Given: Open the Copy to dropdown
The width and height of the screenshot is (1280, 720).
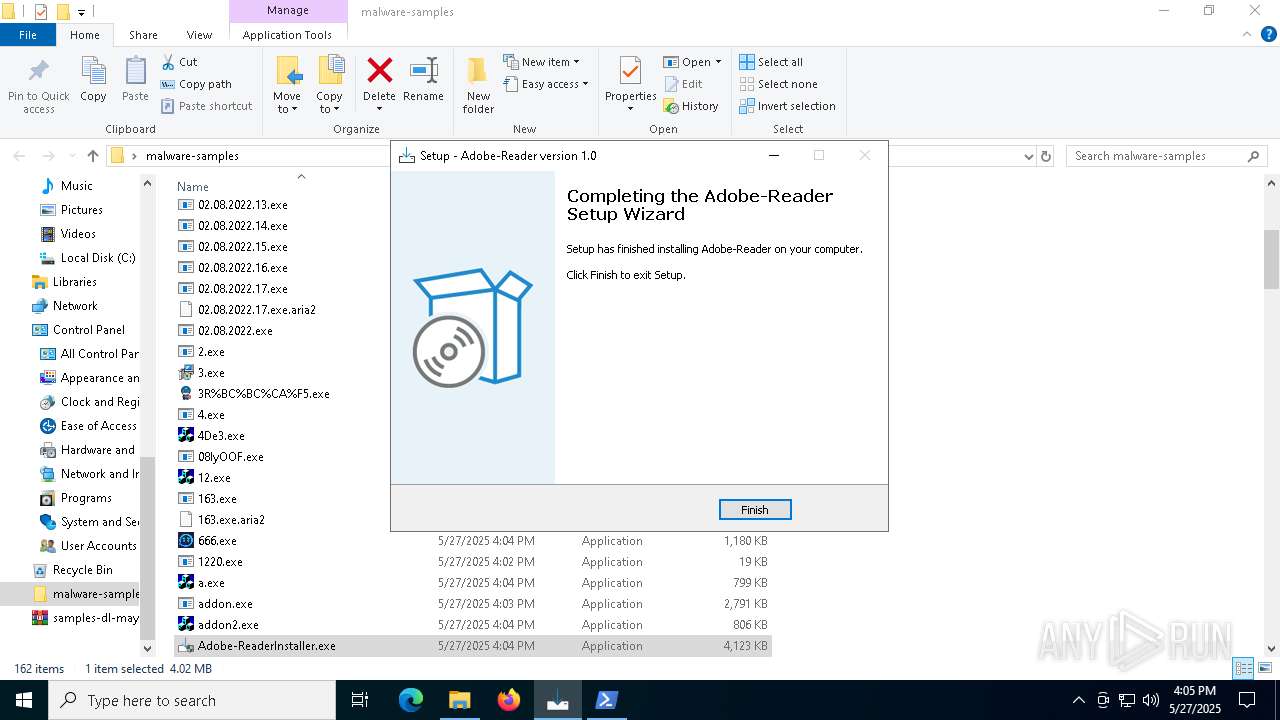Looking at the screenshot, I should 329,85.
